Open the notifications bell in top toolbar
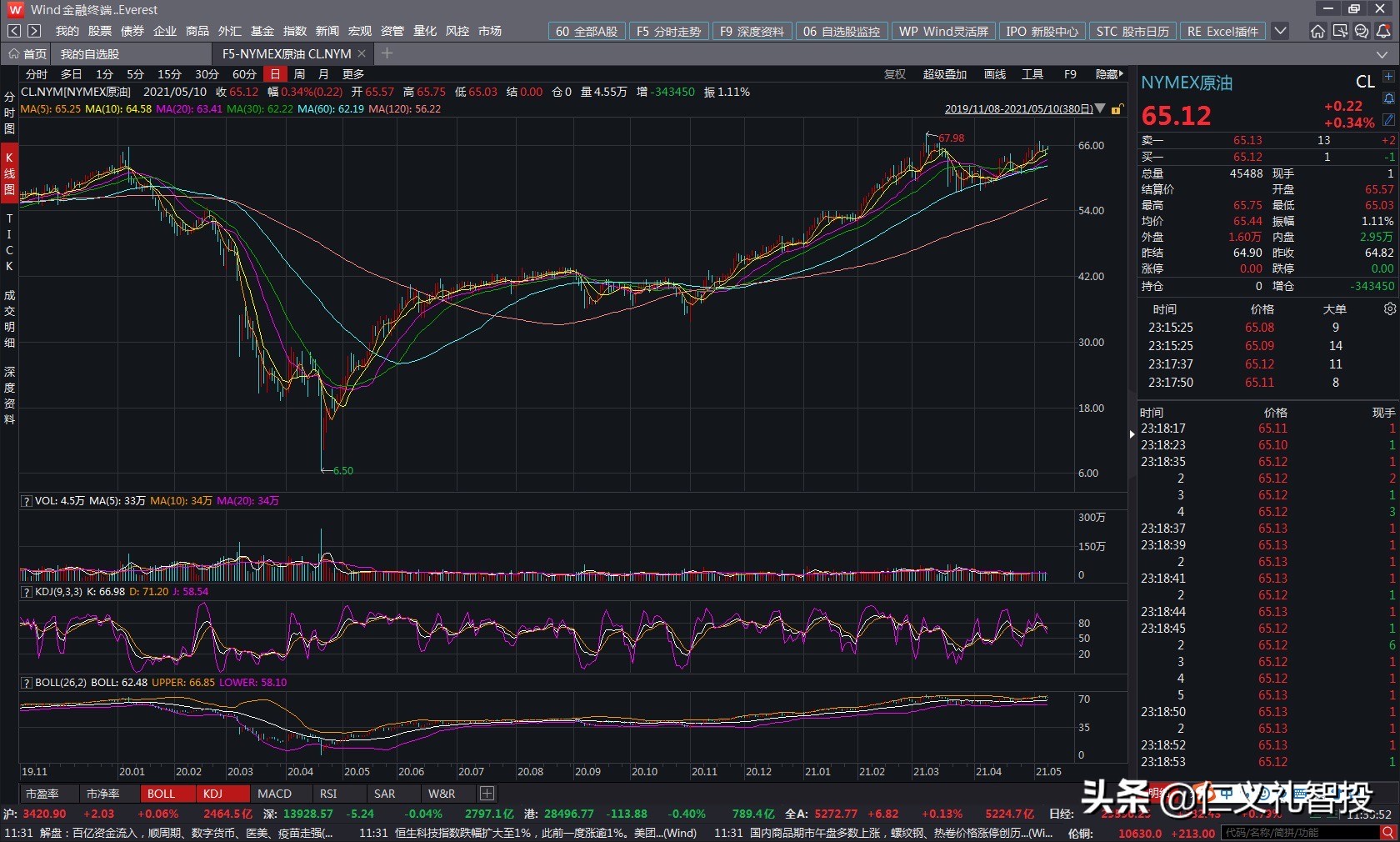The height and width of the screenshot is (842, 1400). coord(1383,31)
